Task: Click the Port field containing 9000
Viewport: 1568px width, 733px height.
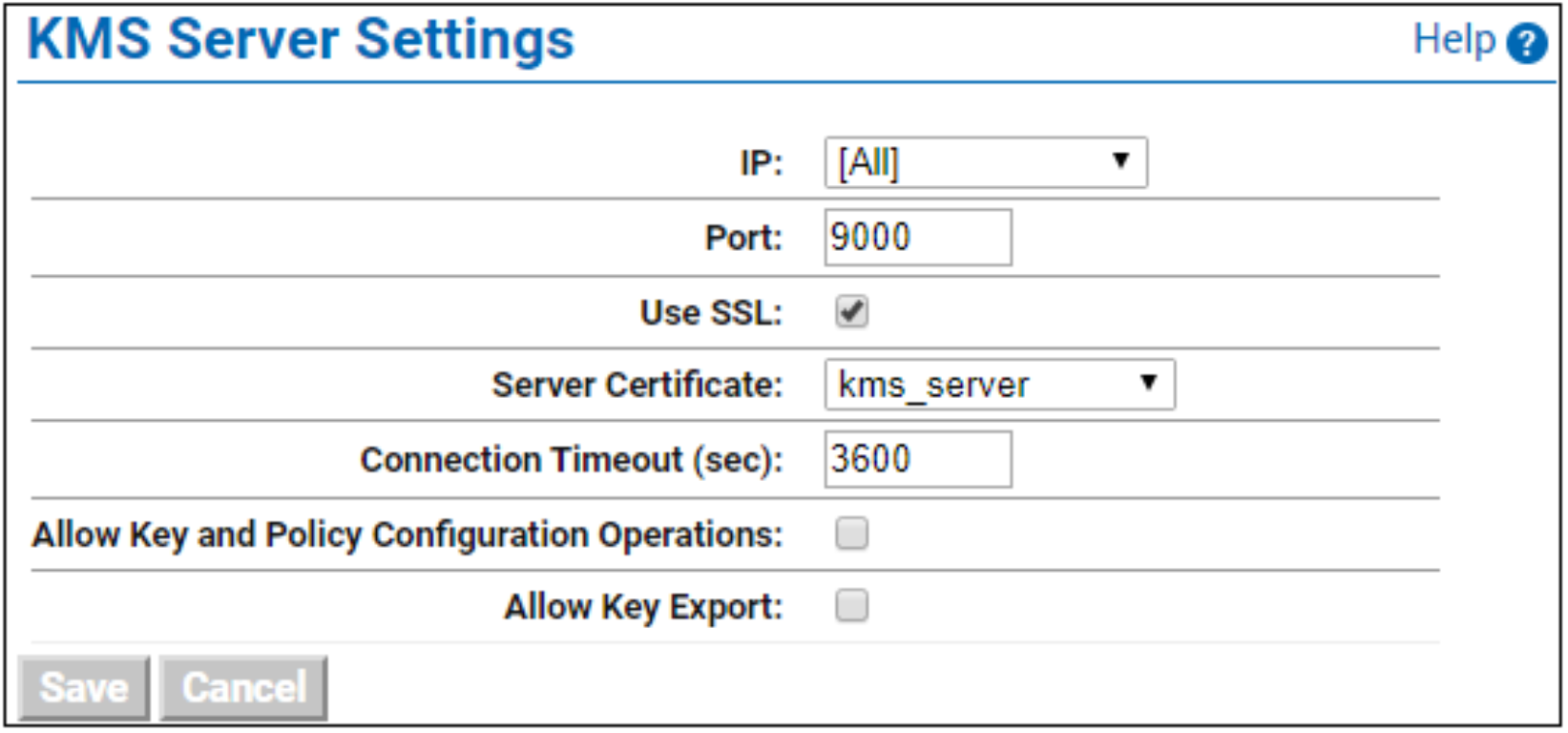Action: [x=918, y=238]
